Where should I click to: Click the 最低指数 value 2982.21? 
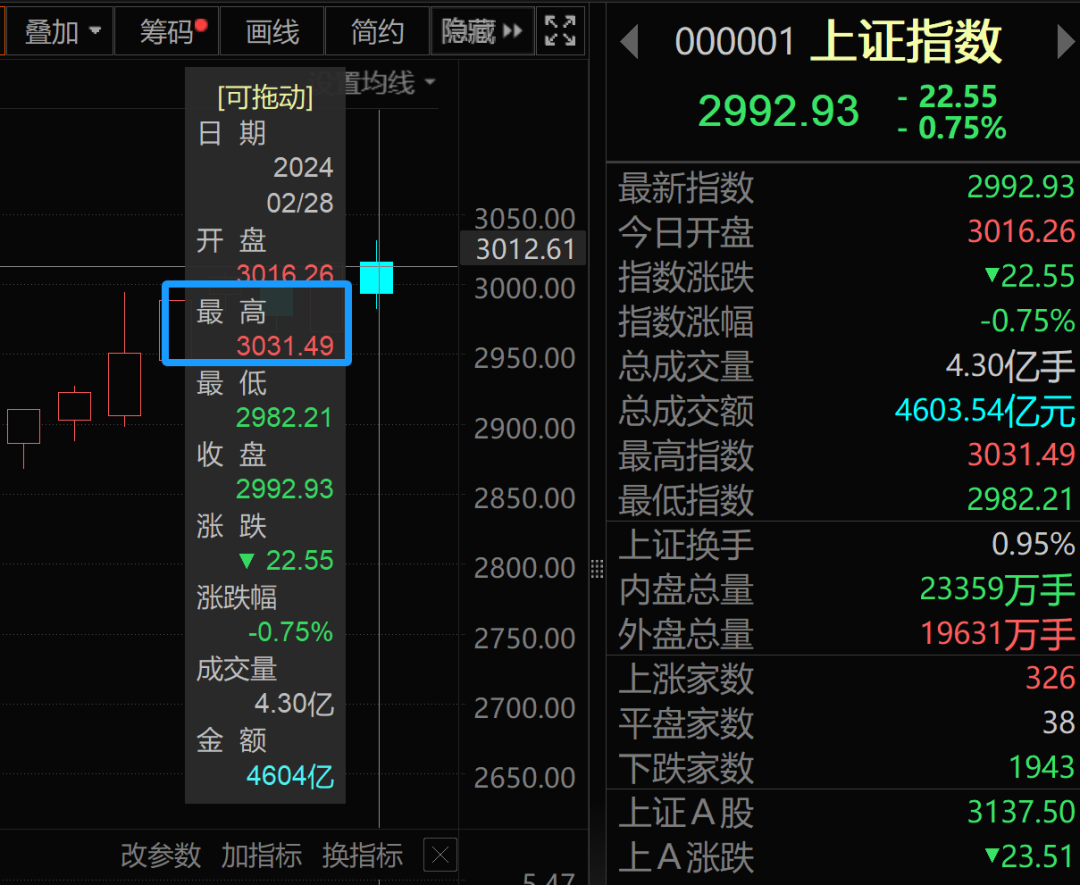1021,500
